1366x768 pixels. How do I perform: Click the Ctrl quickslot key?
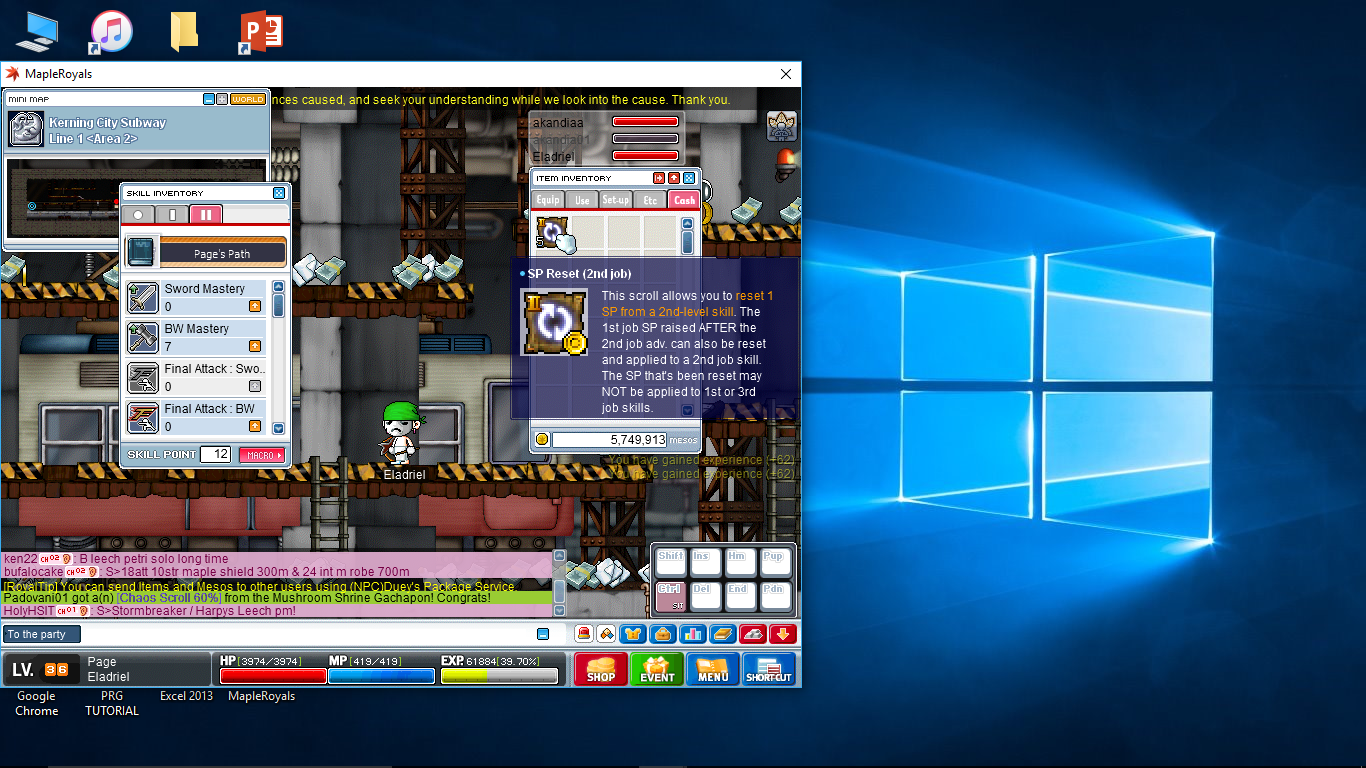point(671,597)
